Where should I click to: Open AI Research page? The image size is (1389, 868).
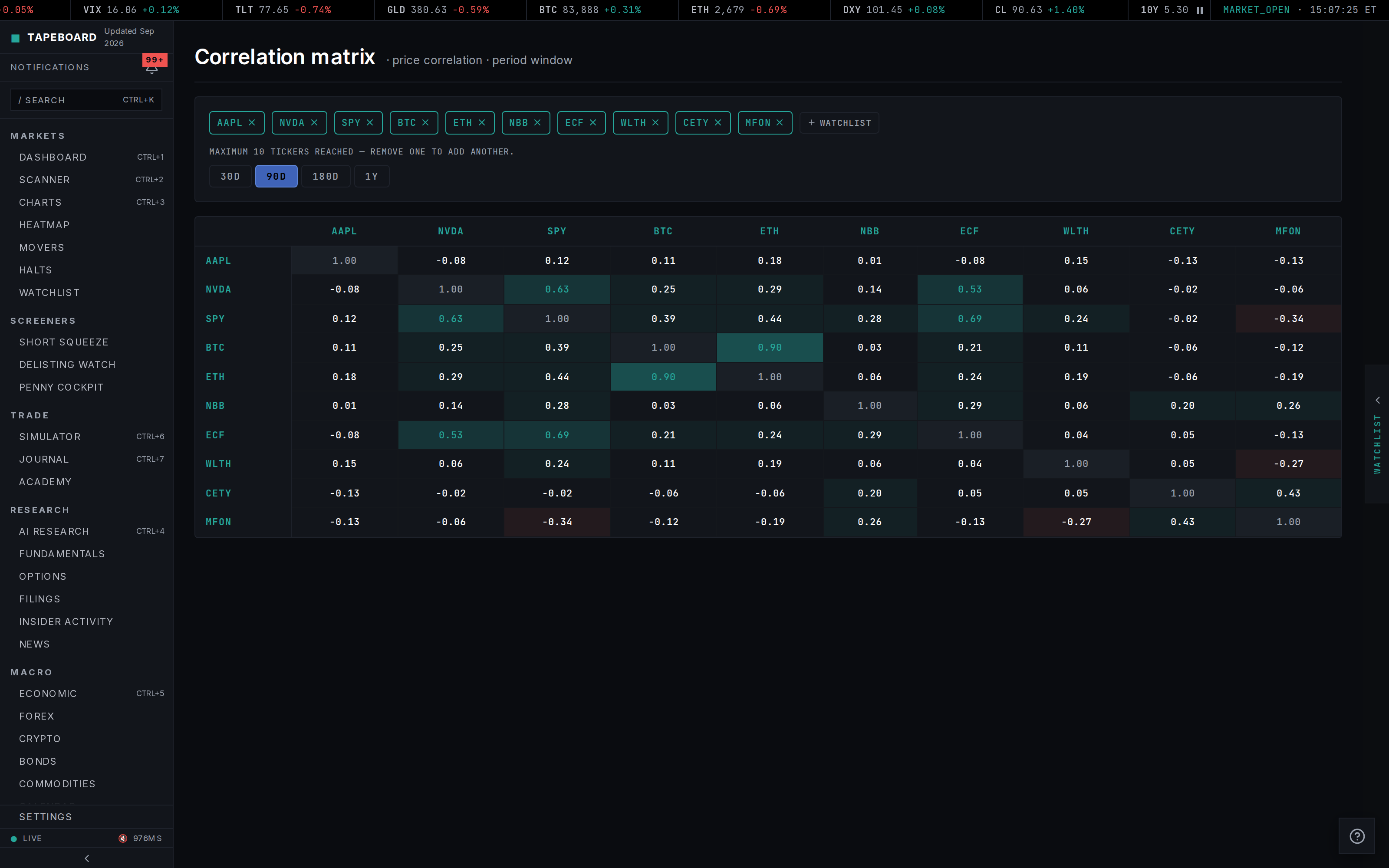87,532
